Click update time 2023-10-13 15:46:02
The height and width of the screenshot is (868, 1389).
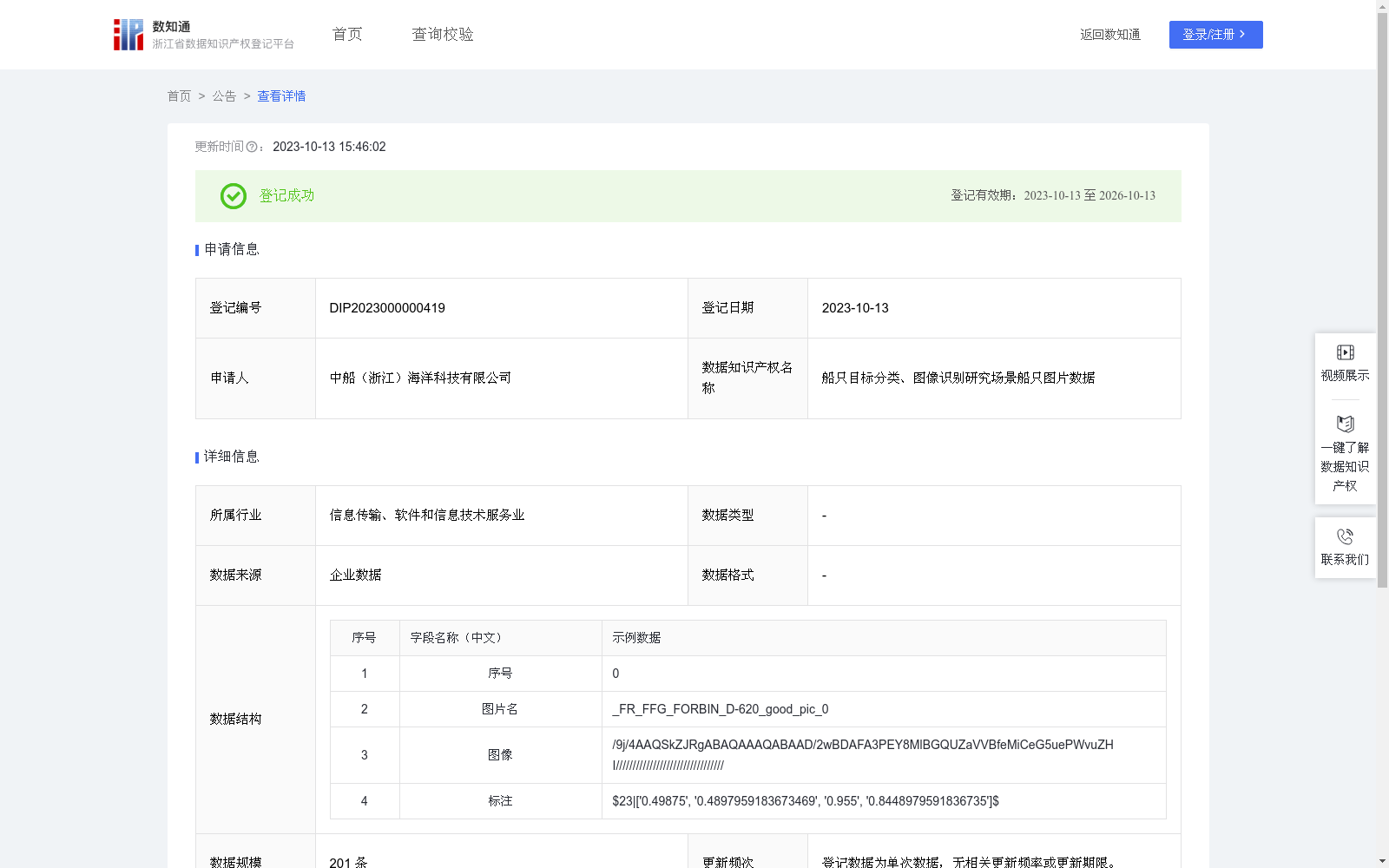pyautogui.click(x=329, y=147)
